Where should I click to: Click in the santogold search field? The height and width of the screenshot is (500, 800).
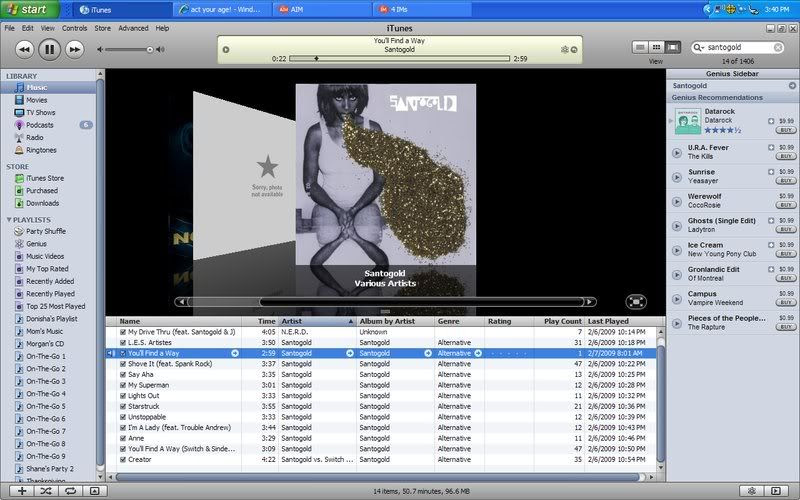click(738, 47)
